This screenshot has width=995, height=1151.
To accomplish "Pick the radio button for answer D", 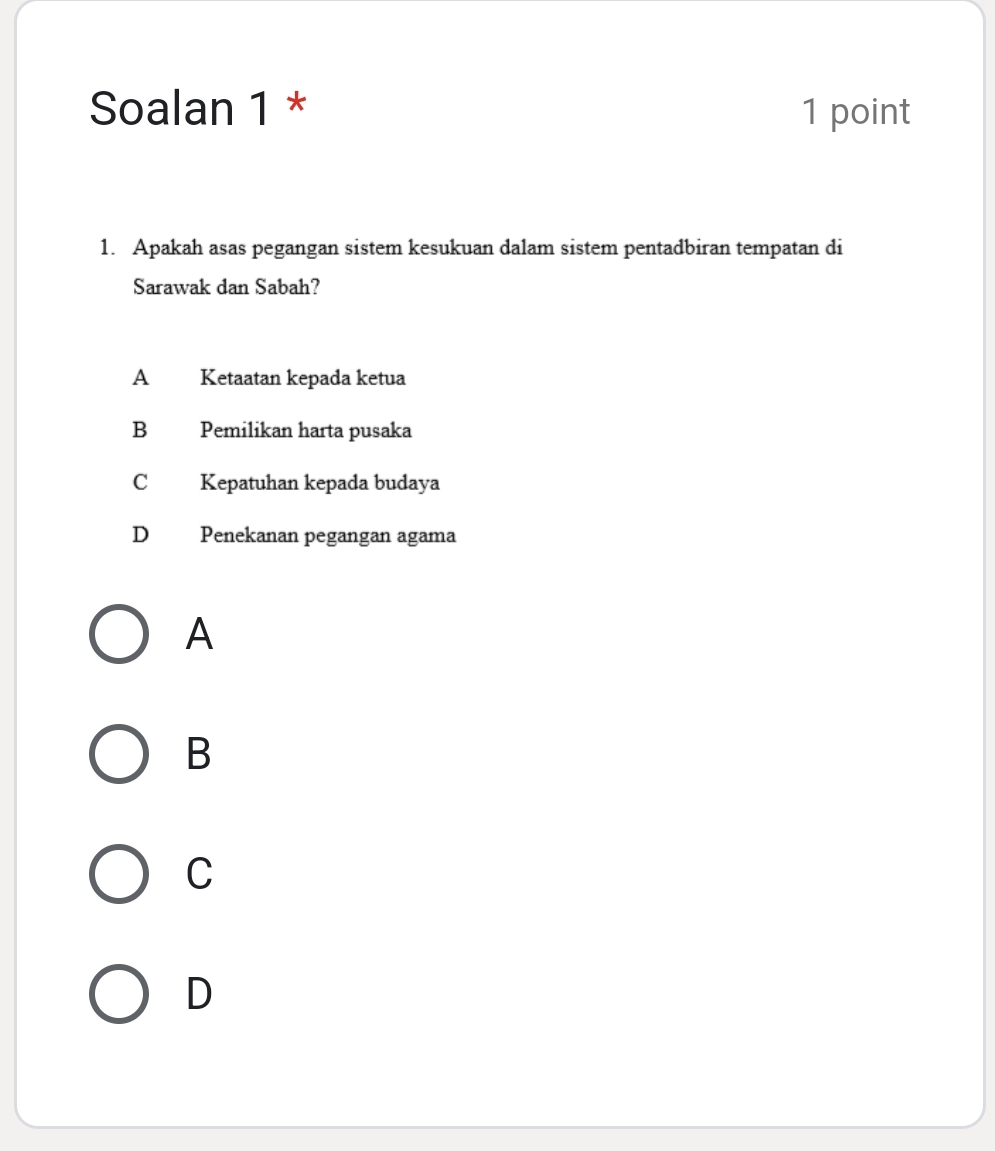I will 119,994.
